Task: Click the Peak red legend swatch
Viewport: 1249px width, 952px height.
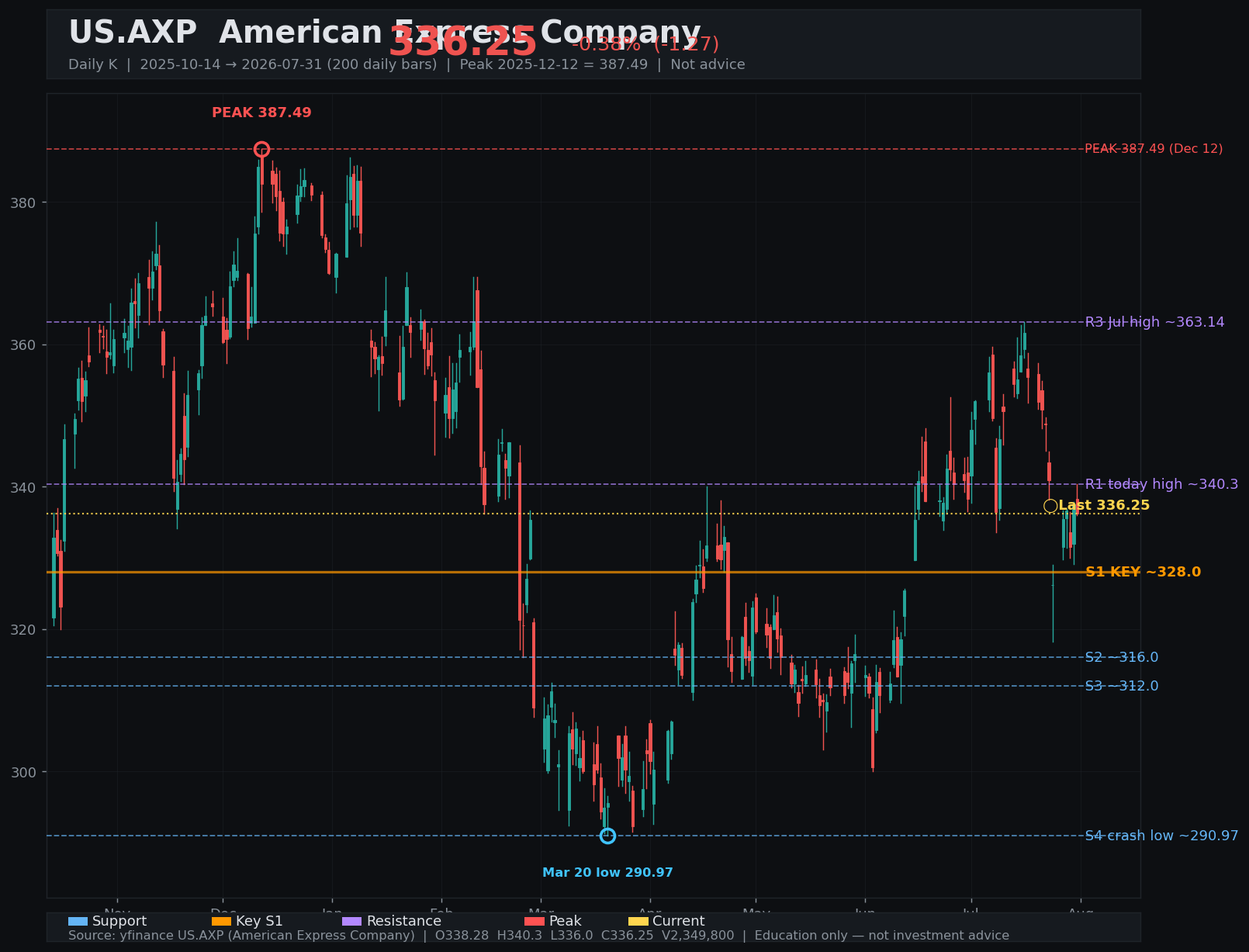Action: (535, 922)
